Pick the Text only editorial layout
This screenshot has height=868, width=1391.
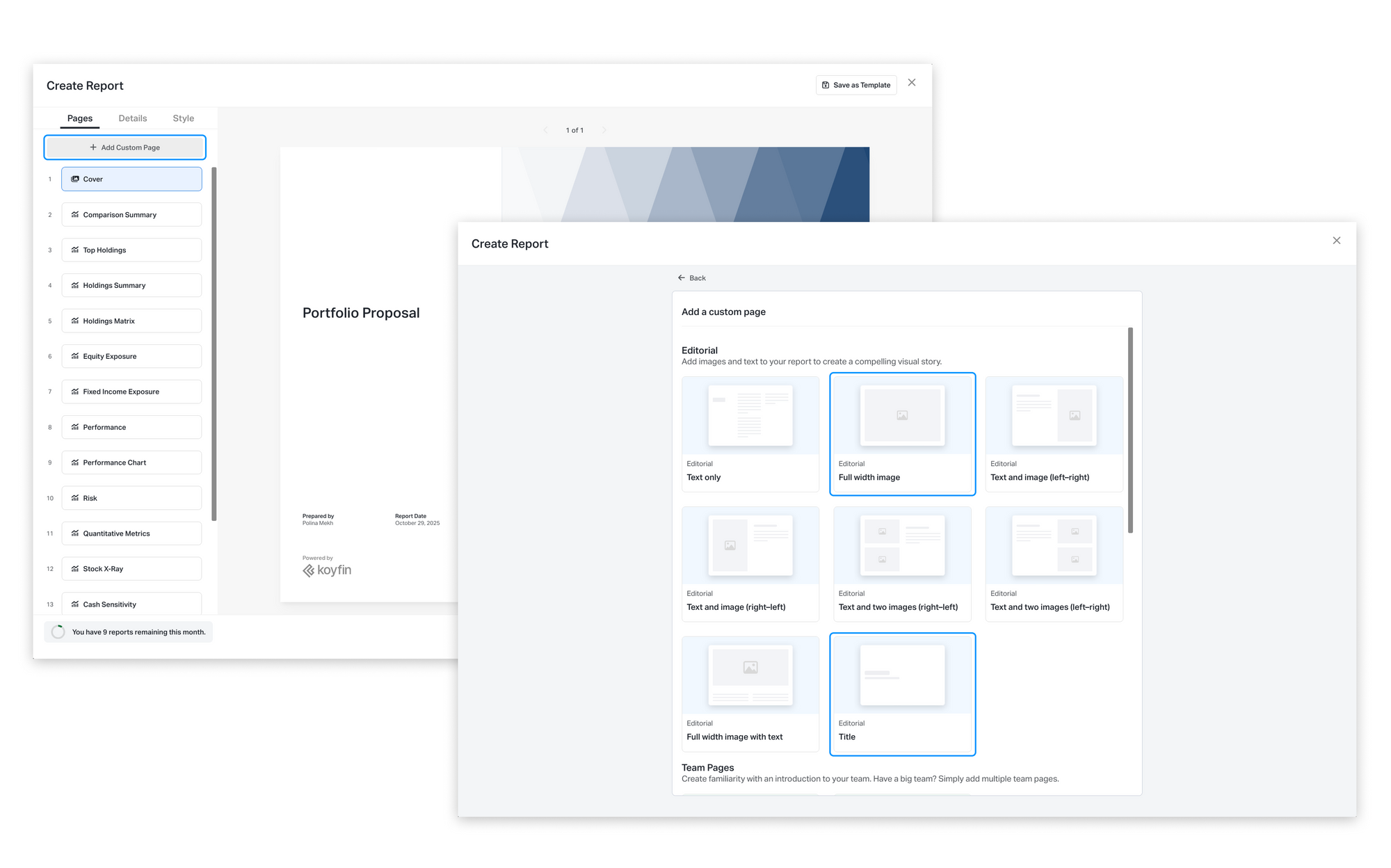tap(750, 433)
